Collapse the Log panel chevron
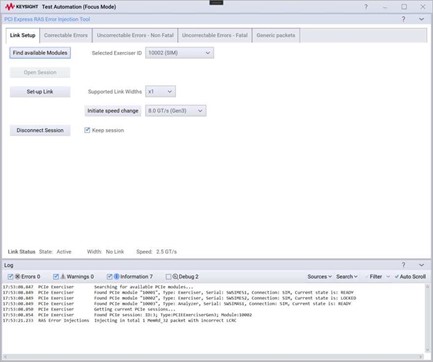 [422, 265]
